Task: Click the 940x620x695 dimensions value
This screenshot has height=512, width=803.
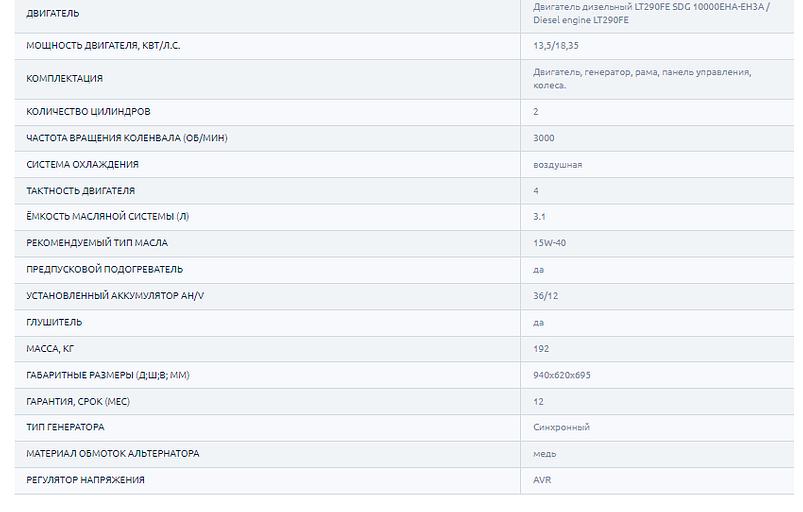Action: tap(562, 375)
